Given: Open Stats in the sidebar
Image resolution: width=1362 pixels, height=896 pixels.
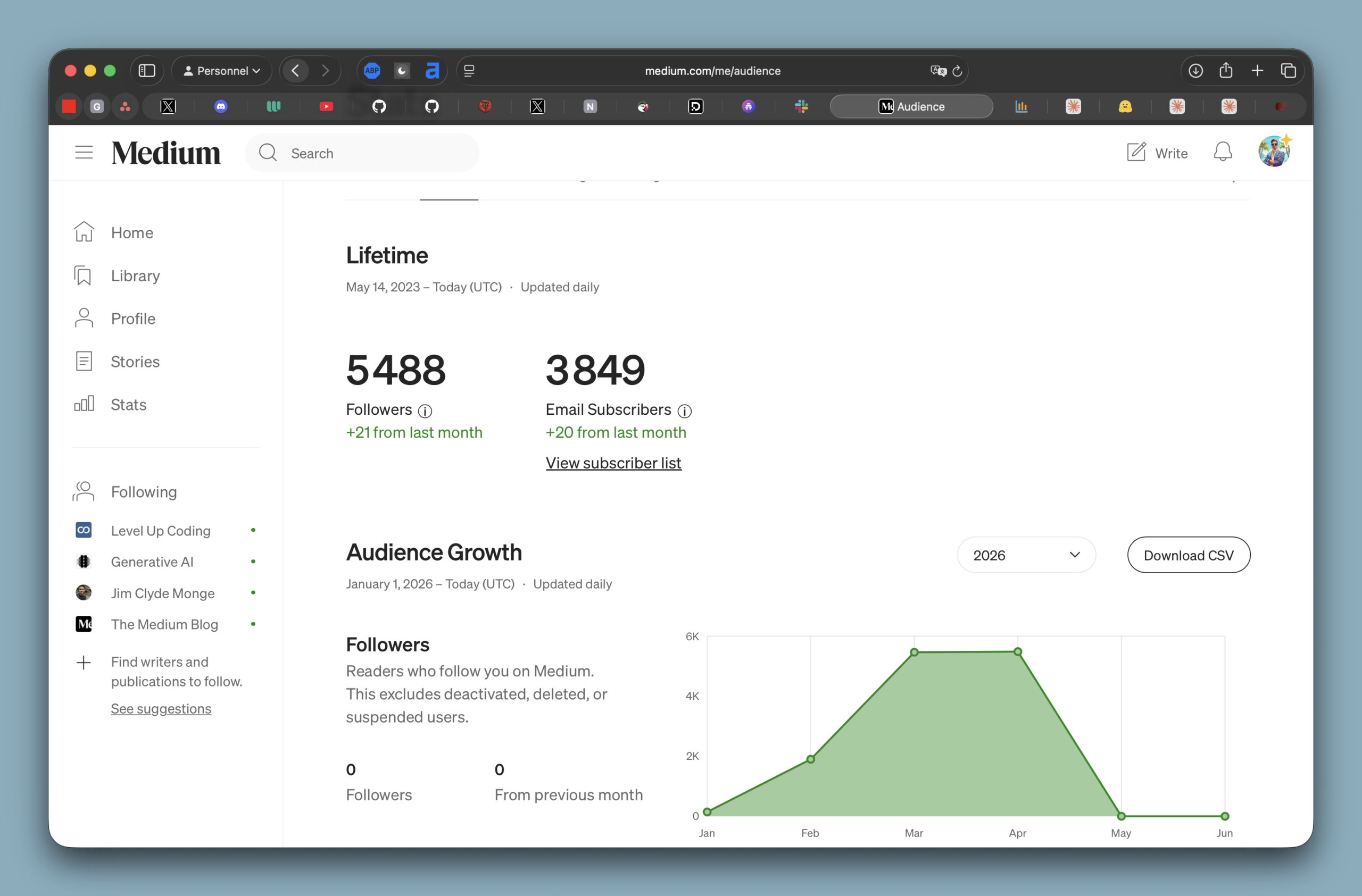Looking at the screenshot, I should point(111,404).
